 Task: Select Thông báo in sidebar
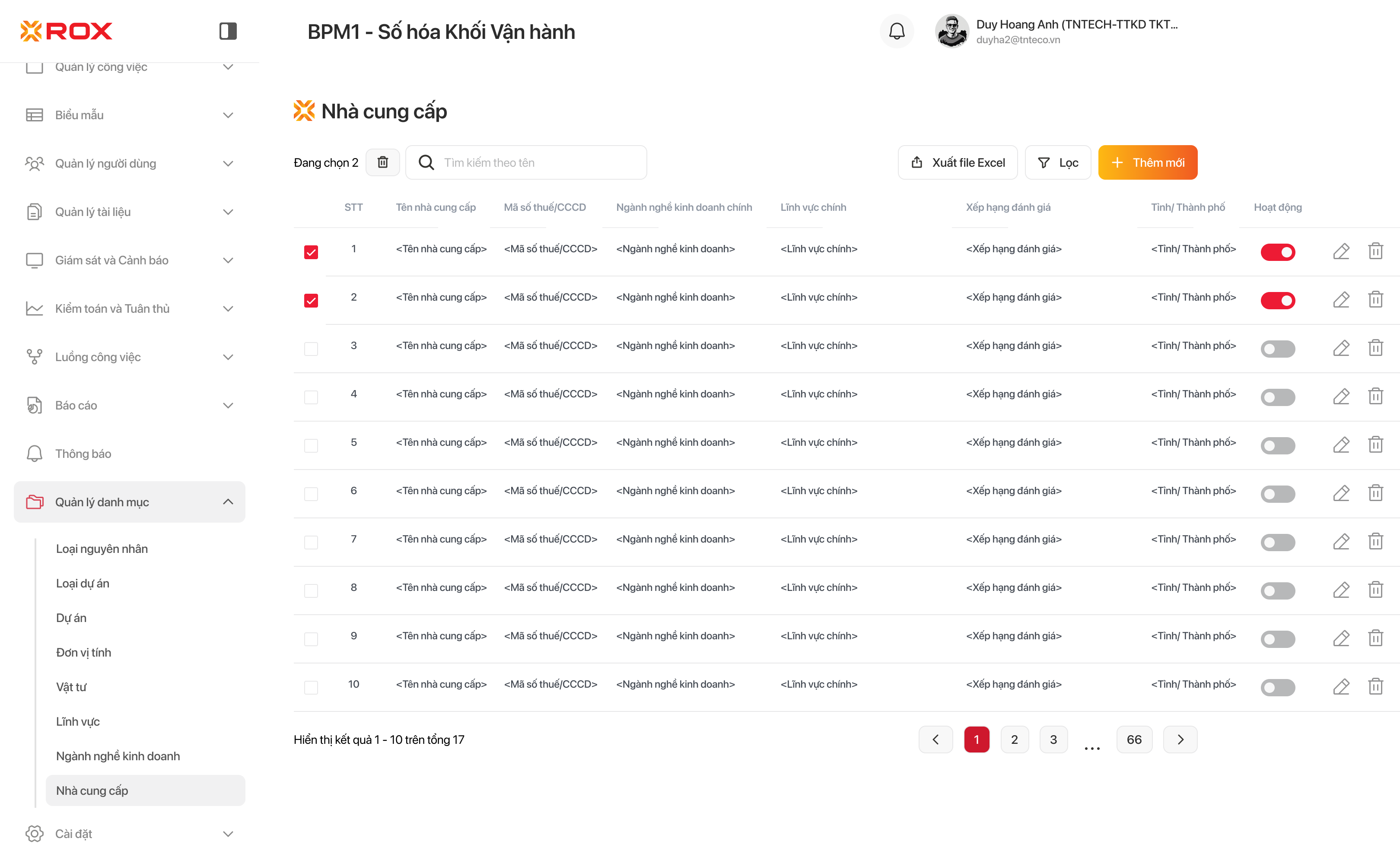point(83,453)
